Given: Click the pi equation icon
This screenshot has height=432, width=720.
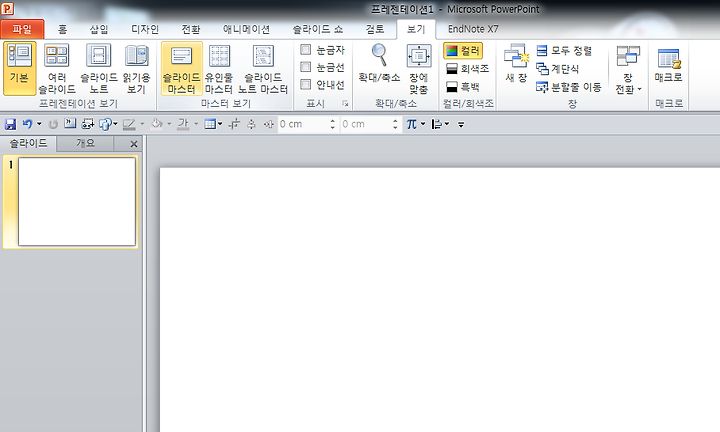Looking at the screenshot, I should (411, 124).
